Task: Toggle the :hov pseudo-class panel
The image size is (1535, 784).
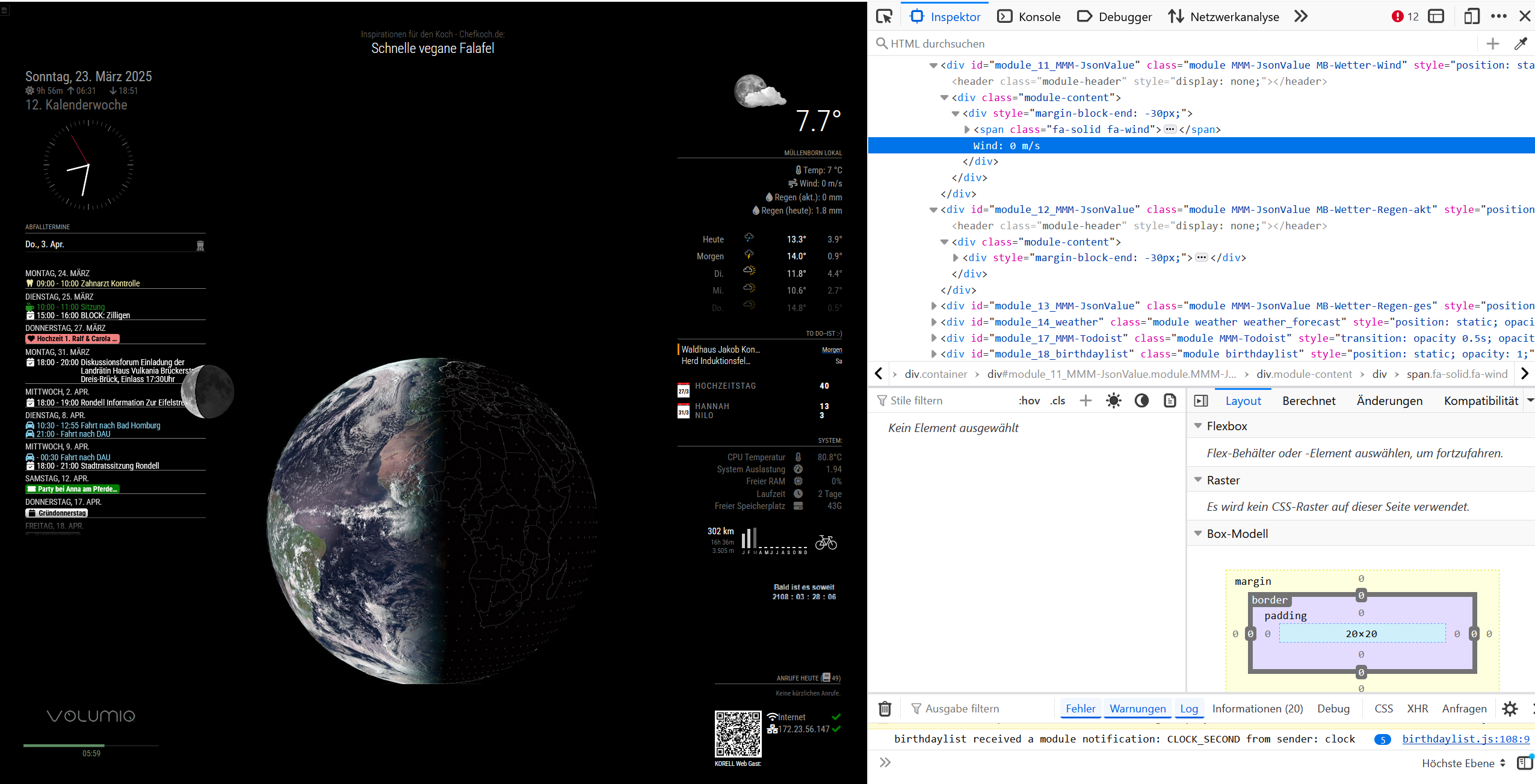Action: click(1029, 401)
